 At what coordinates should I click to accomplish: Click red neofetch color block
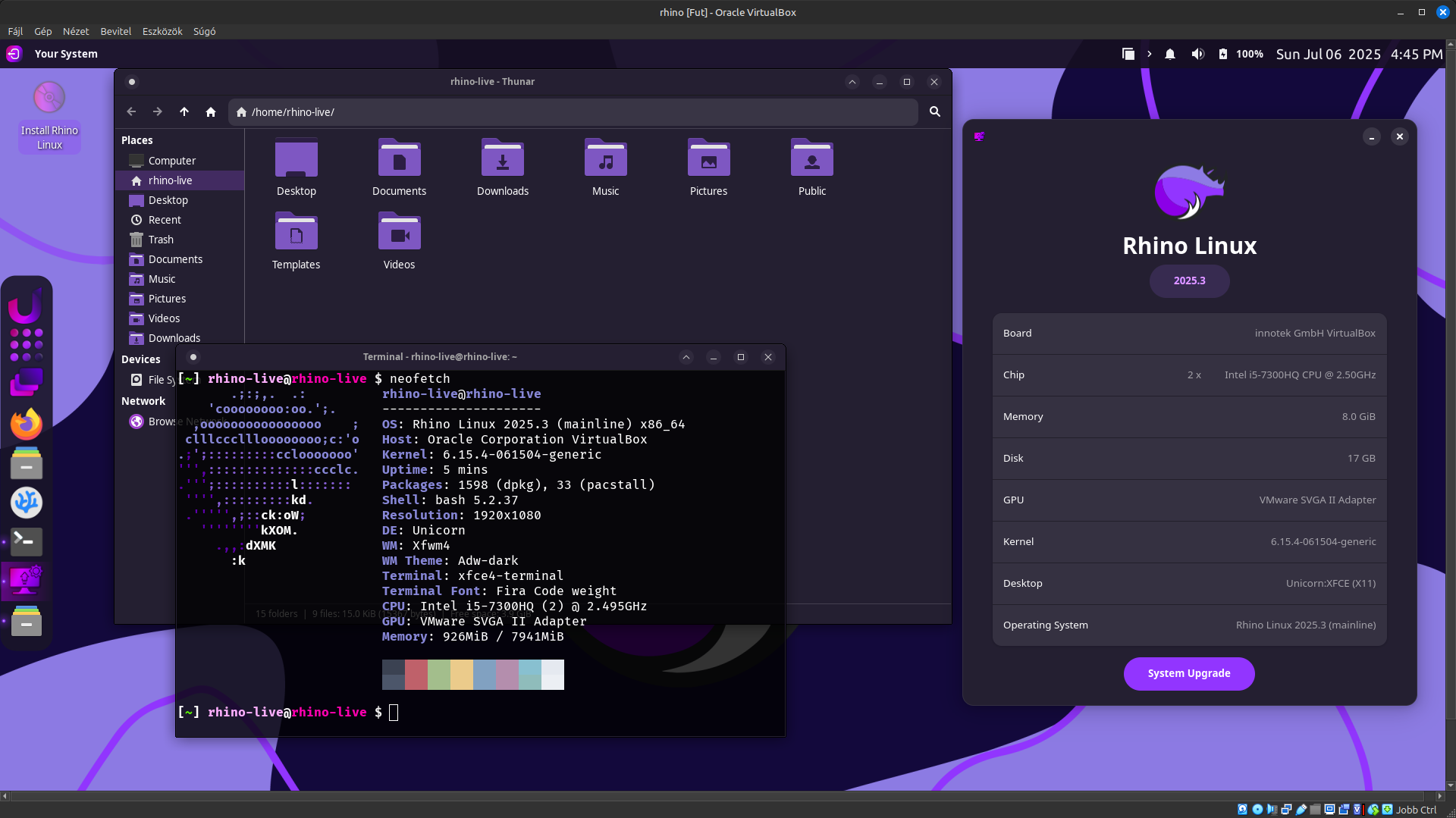[x=416, y=674]
